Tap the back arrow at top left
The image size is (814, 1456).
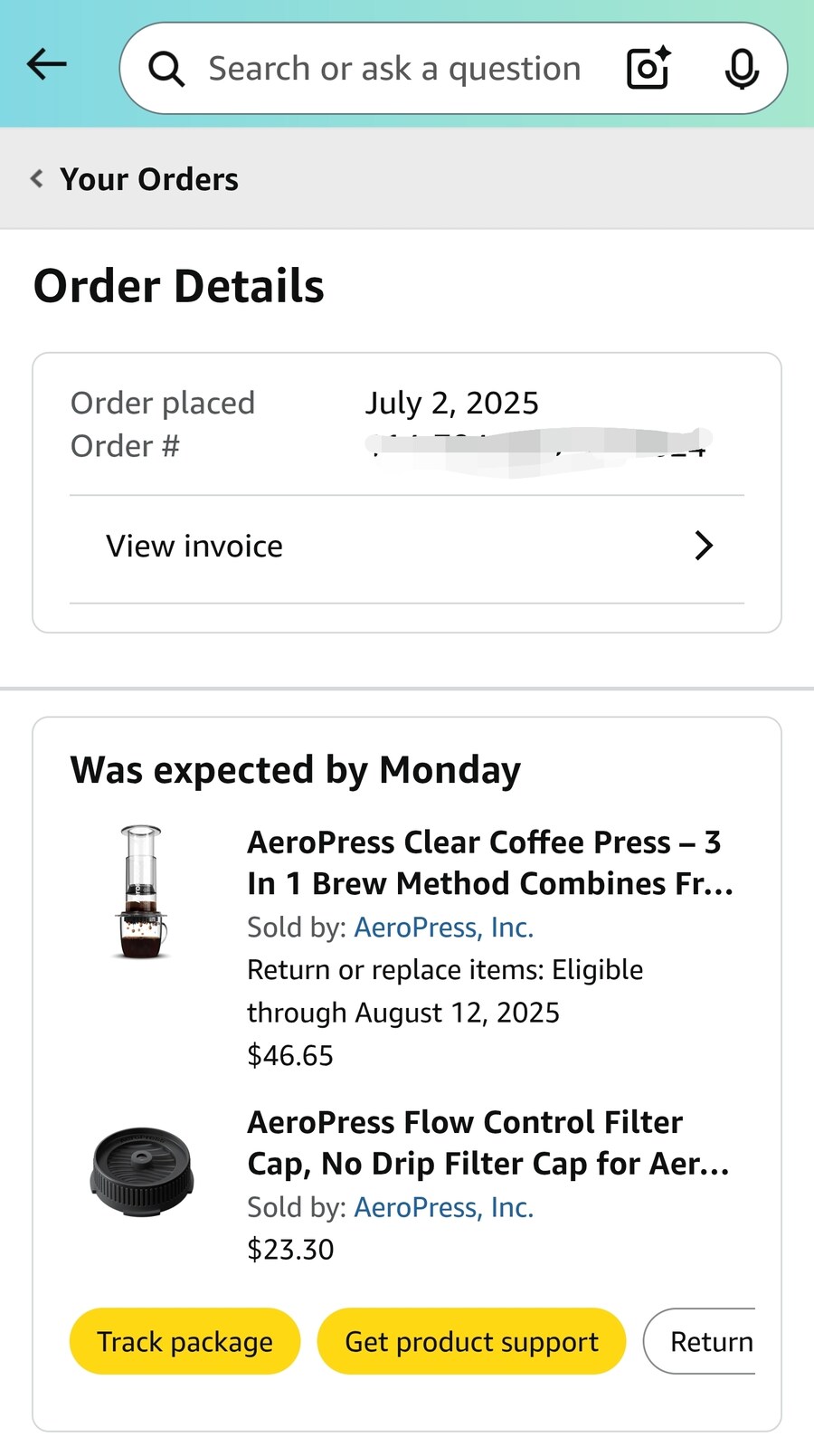pyautogui.click(x=47, y=64)
